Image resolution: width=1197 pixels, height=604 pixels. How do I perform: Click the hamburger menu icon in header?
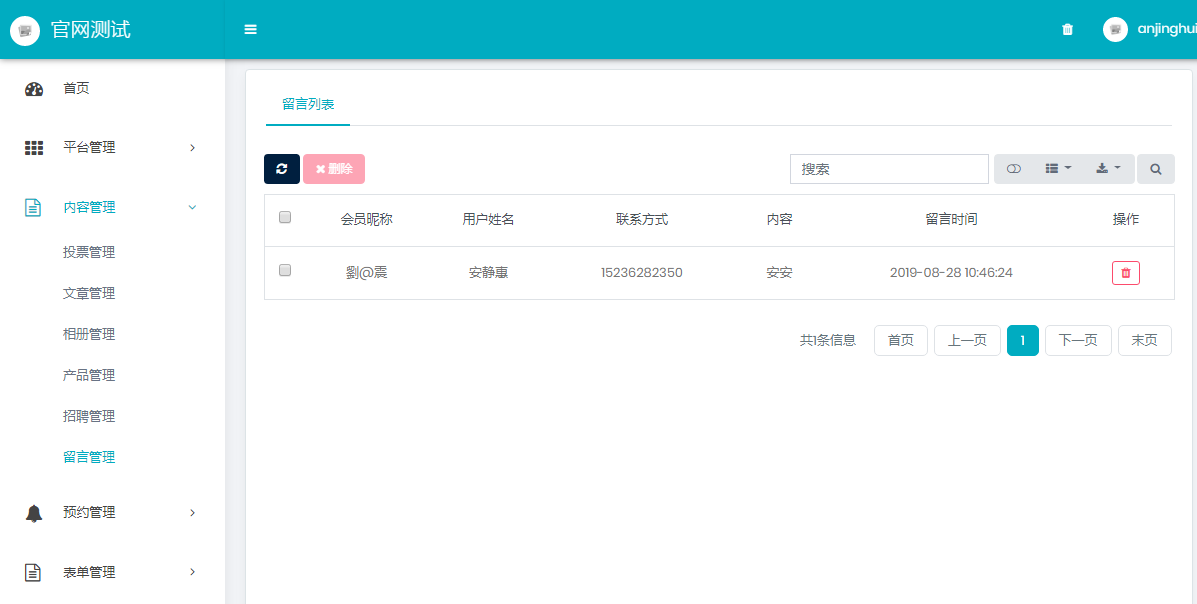[x=250, y=30]
